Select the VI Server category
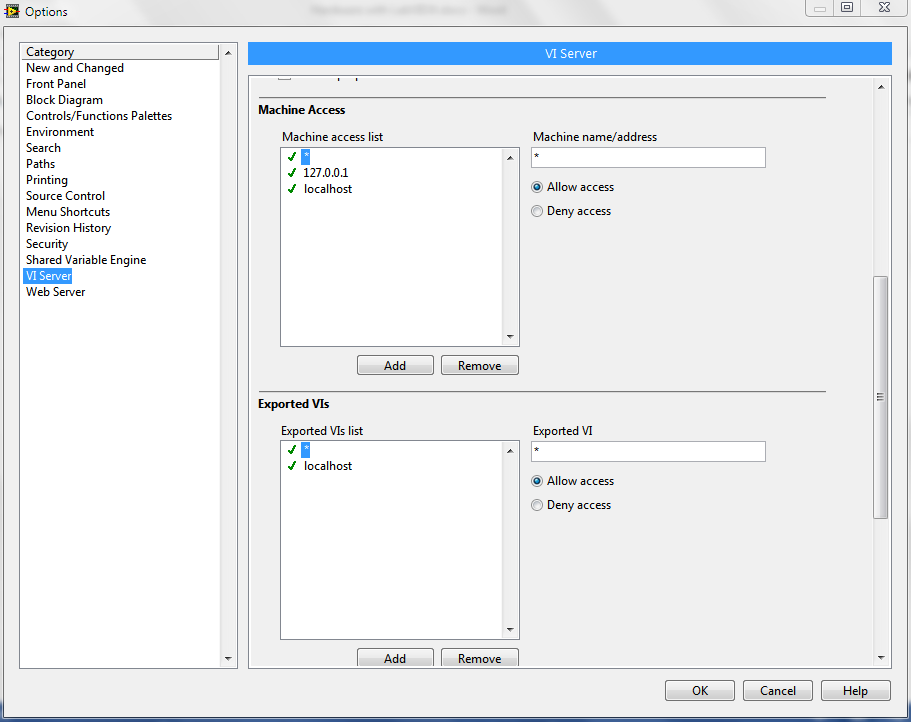911x722 pixels. click(x=48, y=276)
